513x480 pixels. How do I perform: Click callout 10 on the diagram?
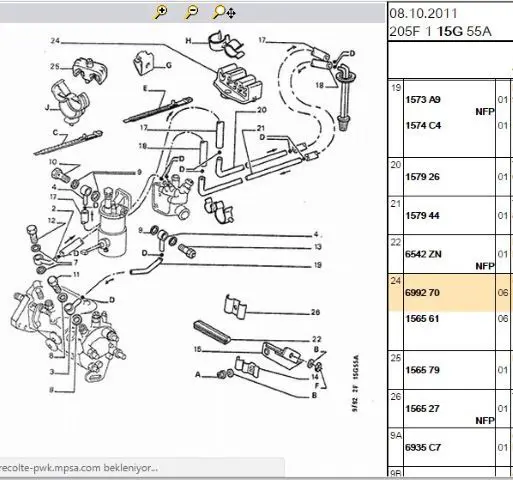point(53,162)
